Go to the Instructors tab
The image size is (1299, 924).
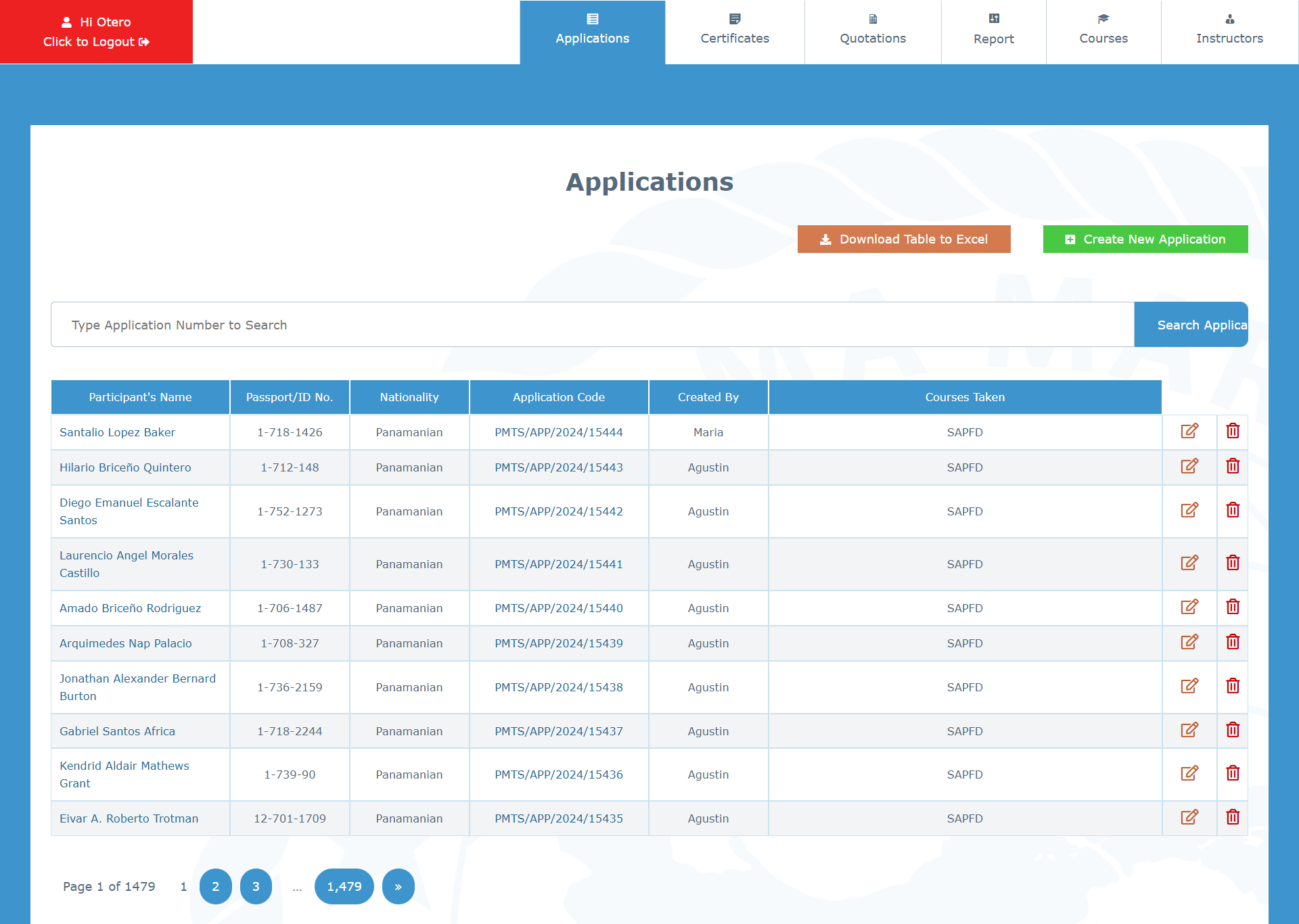[1229, 32]
